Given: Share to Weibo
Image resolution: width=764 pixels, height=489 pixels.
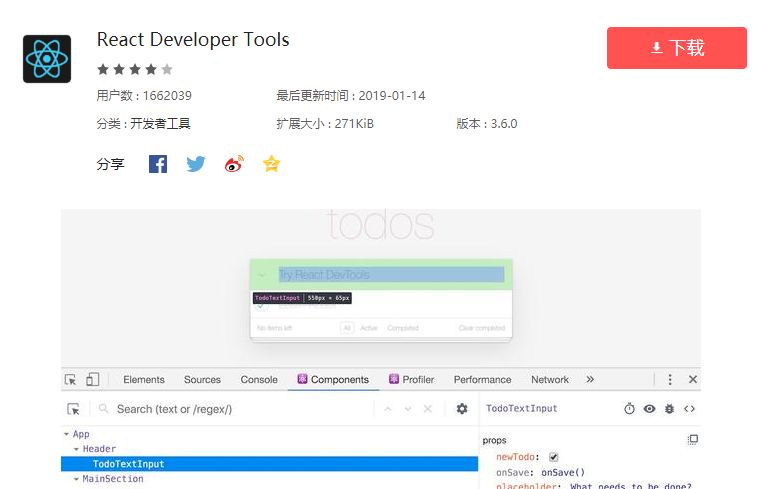Looking at the screenshot, I should [234, 164].
